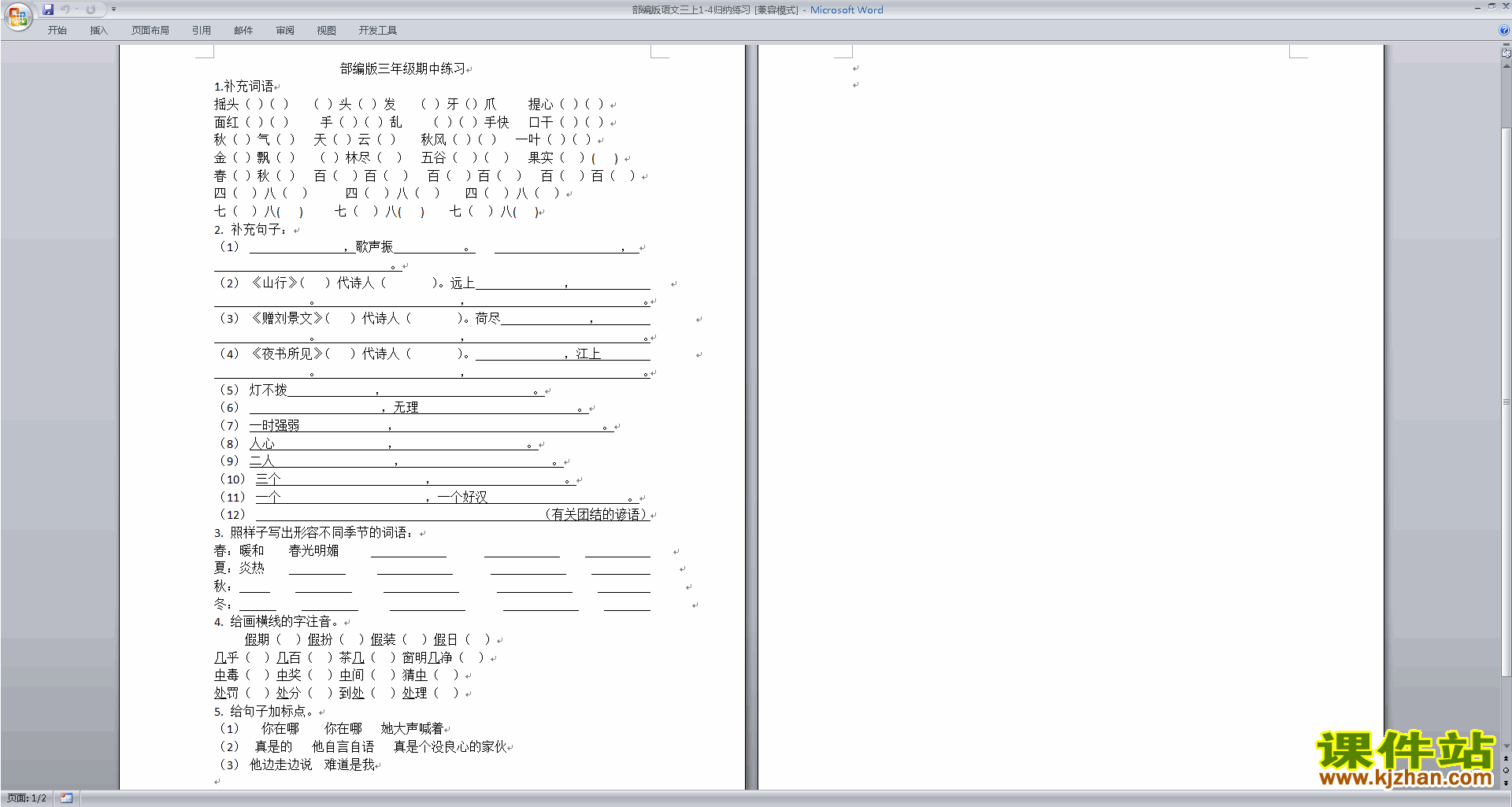The height and width of the screenshot is (807, 1512).
Task: Switch to the 页面布局 tab
Action: 150,30
